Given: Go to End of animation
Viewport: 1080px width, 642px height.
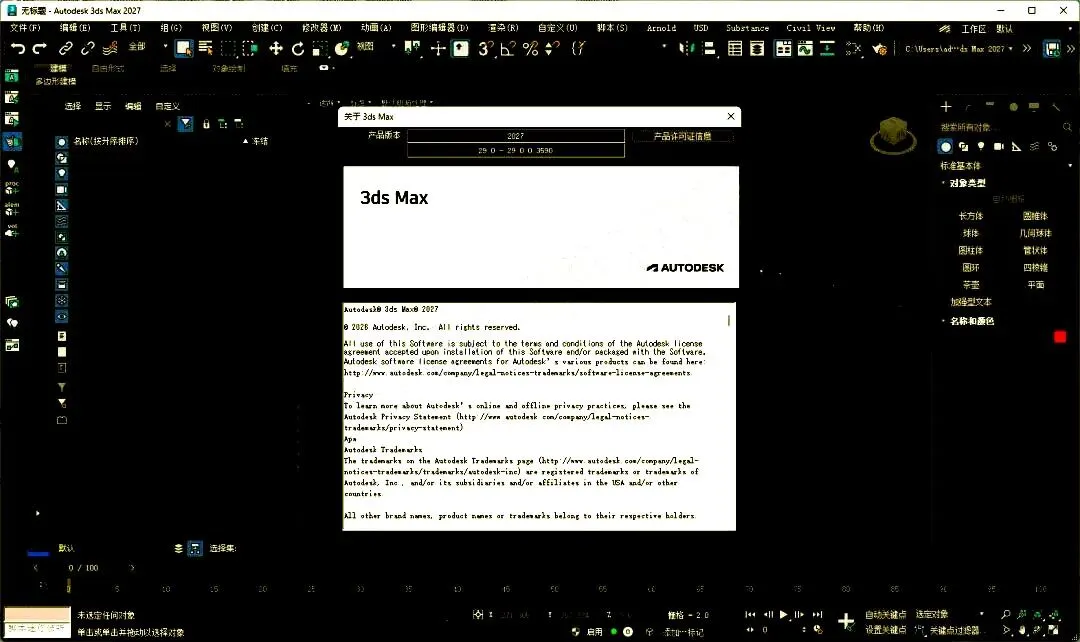Looking at the screenshot, I should coord(818,614).
